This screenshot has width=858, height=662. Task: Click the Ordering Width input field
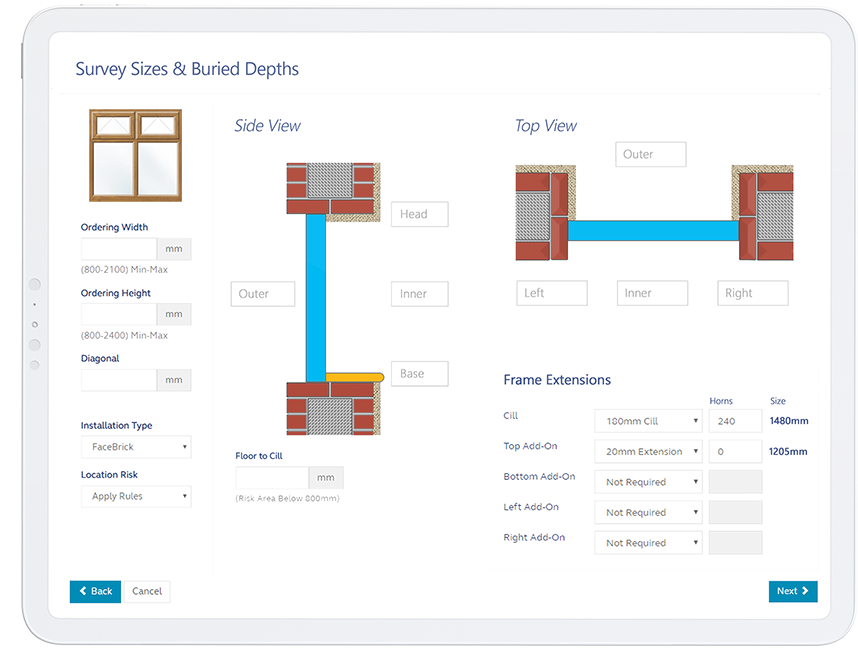pos(118,249)
